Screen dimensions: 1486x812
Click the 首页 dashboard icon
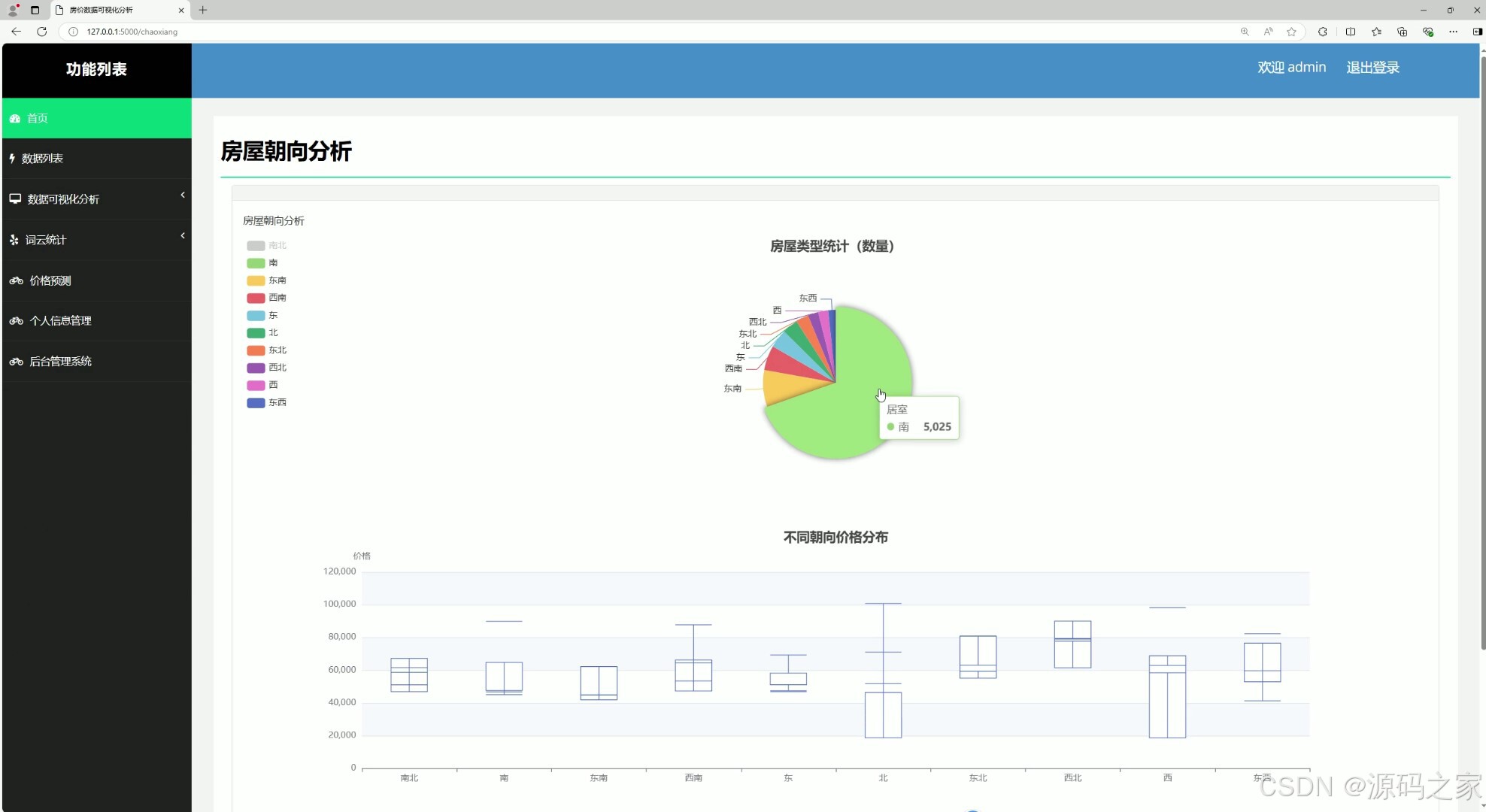pos(15,119)
